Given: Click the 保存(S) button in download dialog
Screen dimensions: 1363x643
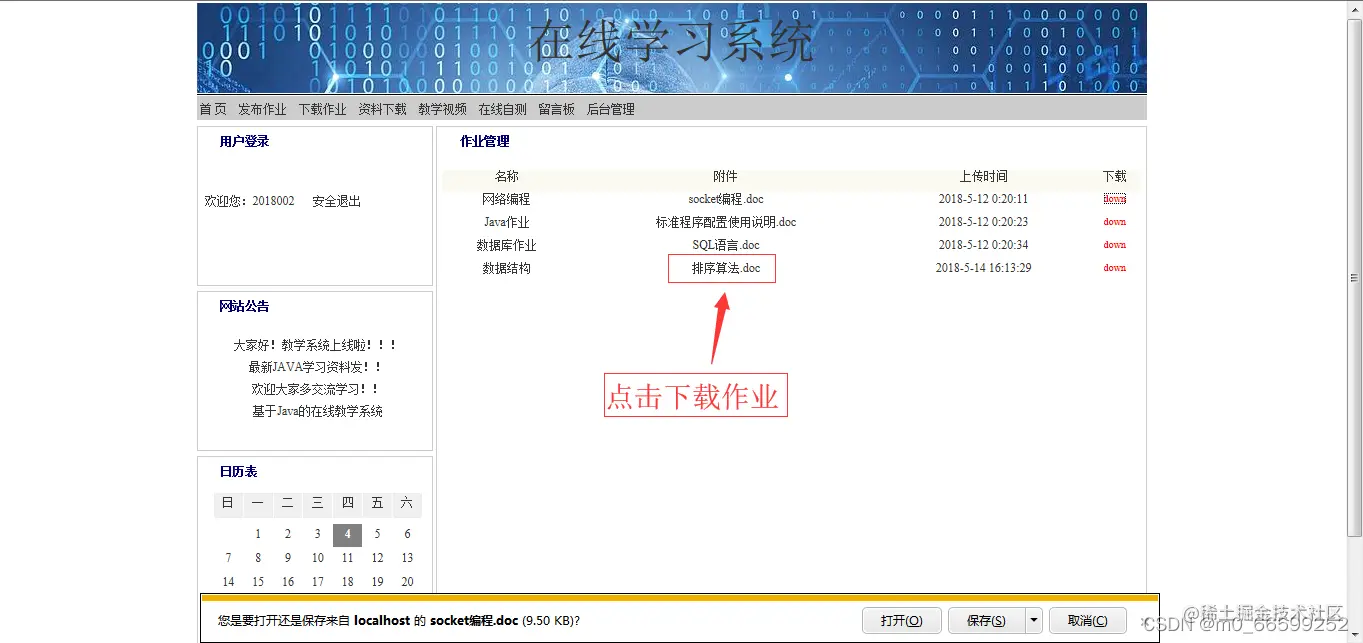Looking at the screenshot, I should (988, 620).
